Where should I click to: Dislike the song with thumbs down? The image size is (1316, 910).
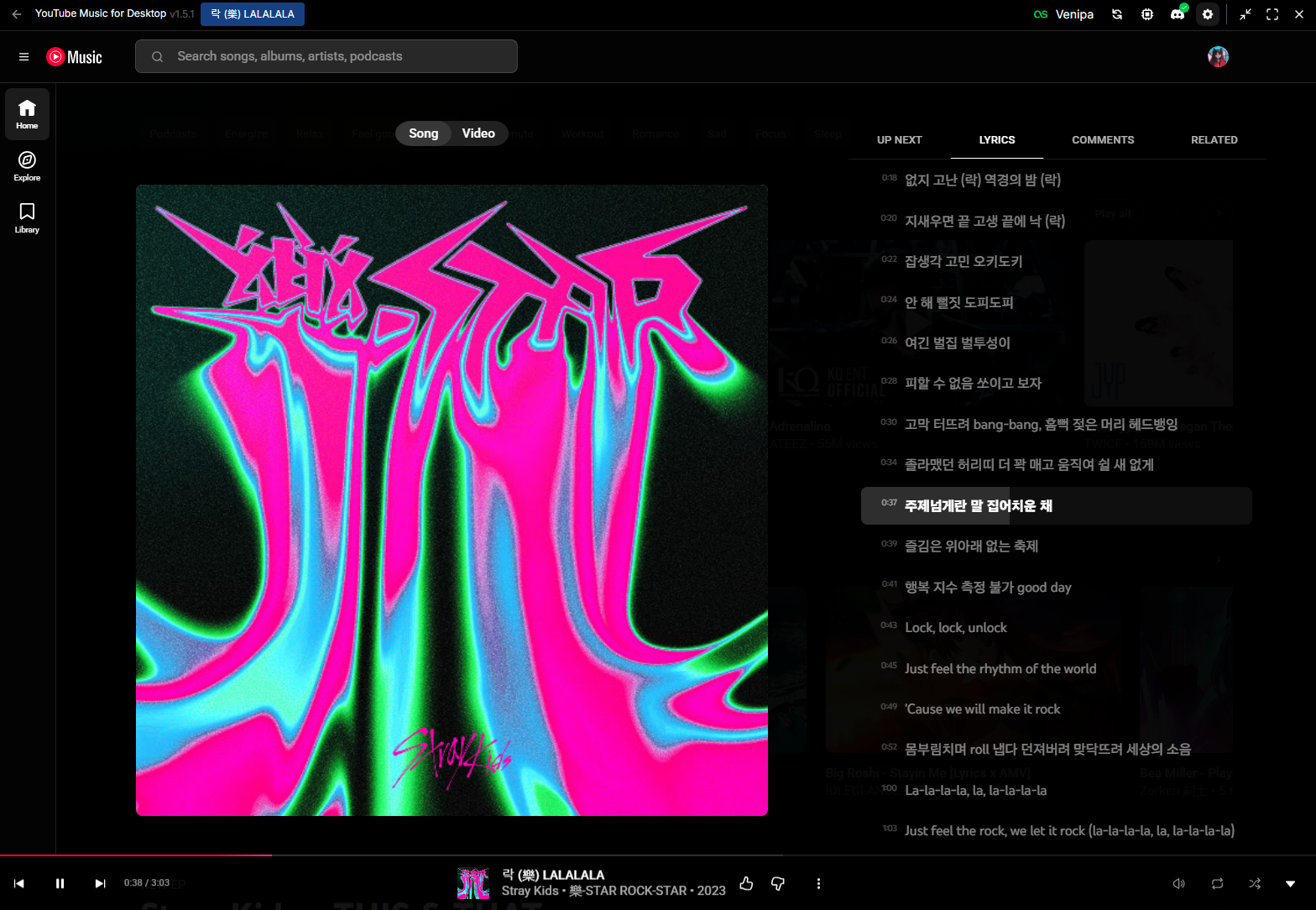(778, 883)
